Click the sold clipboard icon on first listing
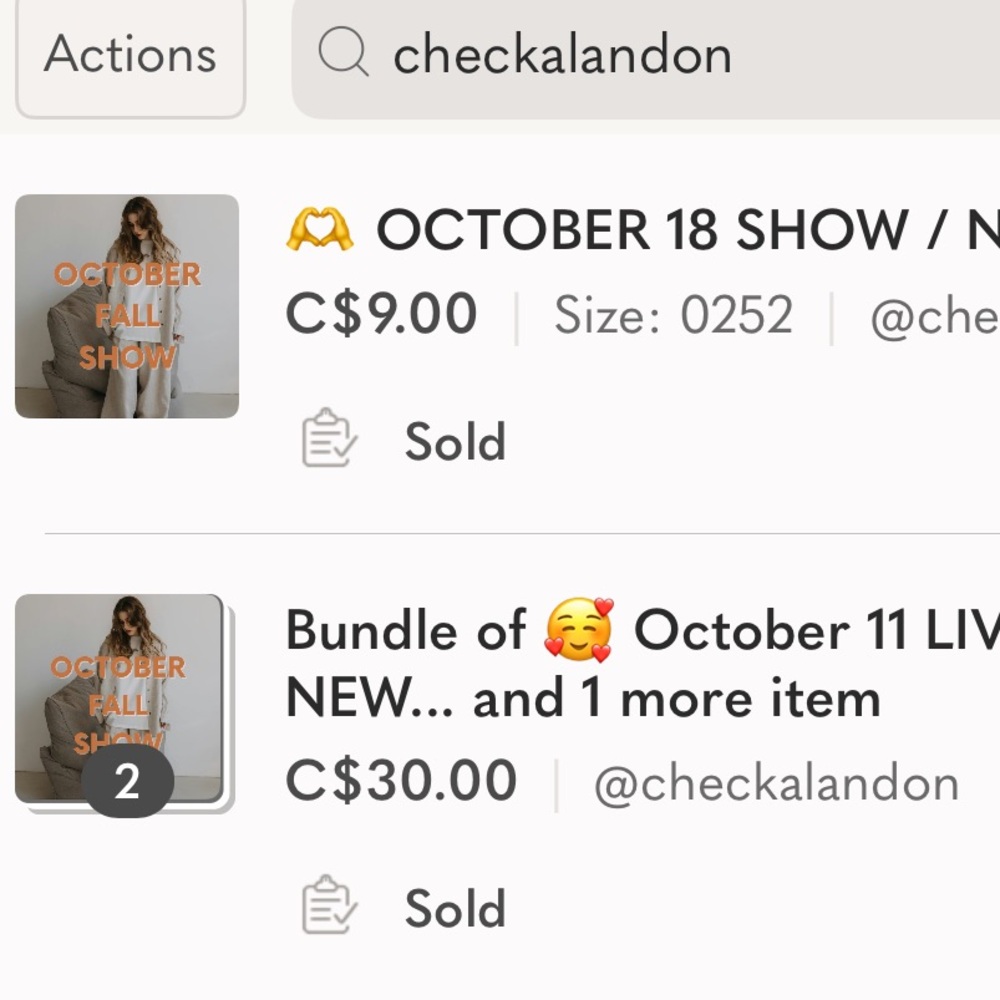This screenshot has width=1000, height=1000. [x=329, y=438]
